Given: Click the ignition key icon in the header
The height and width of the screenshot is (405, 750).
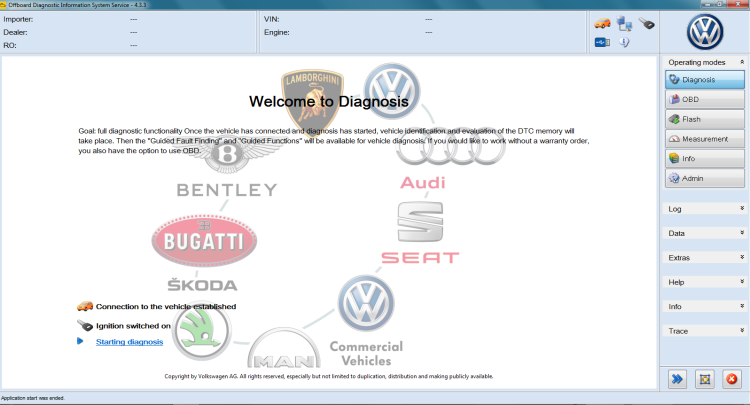Looking at the screenshot, I should tap(646, 23).
